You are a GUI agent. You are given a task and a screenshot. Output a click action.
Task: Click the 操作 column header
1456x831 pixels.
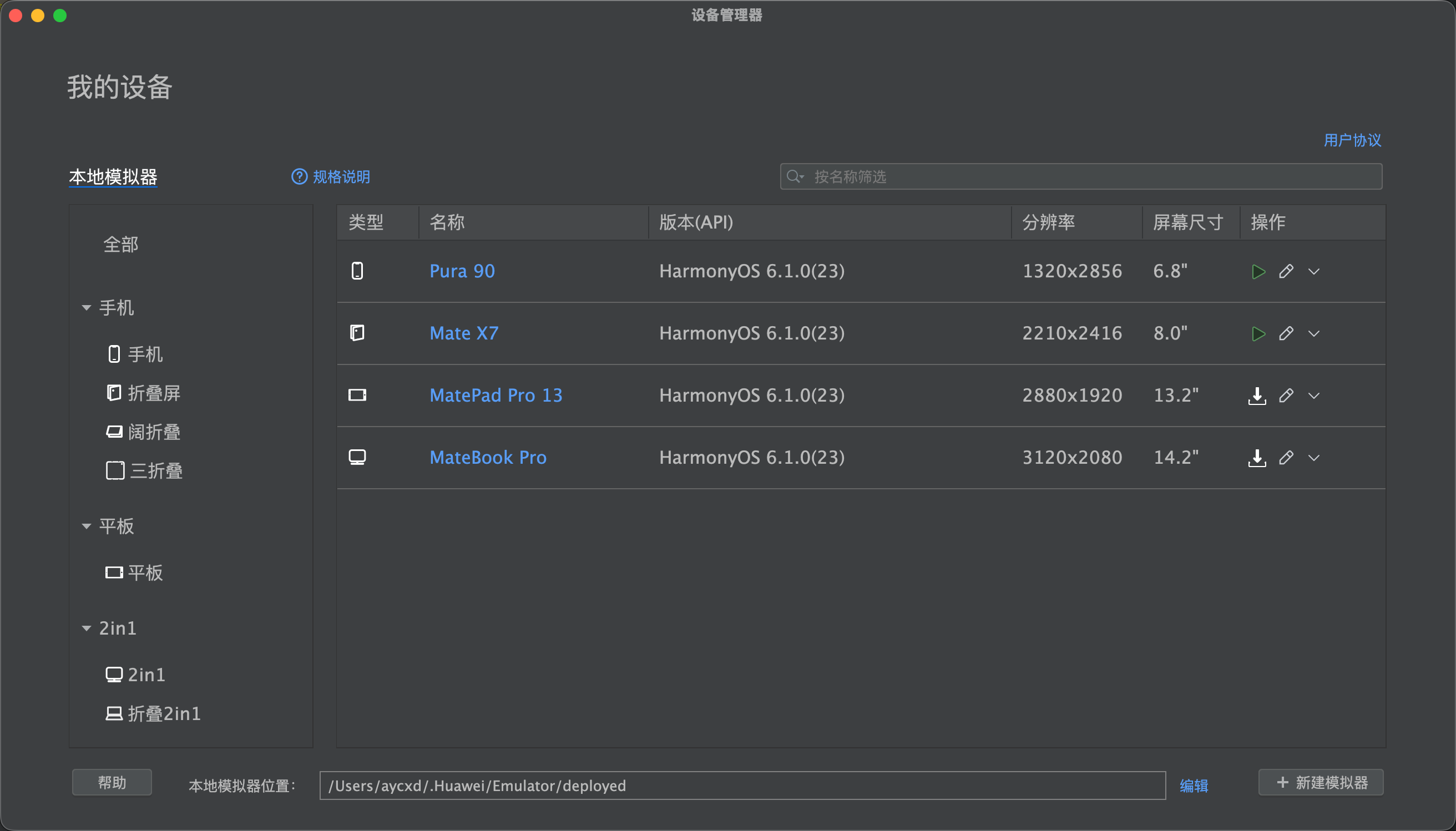(1313, 222)
